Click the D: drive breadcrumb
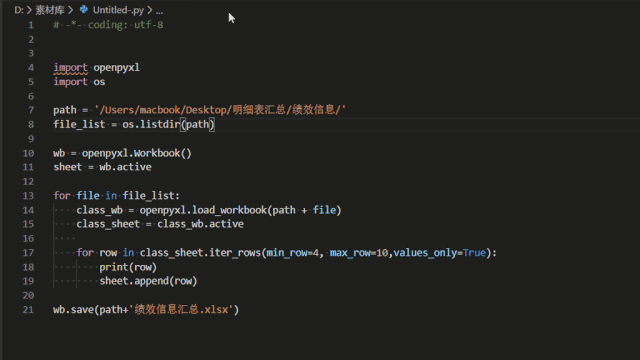The image size is (640, 360). pyautogui.click(x=19, y=10)
